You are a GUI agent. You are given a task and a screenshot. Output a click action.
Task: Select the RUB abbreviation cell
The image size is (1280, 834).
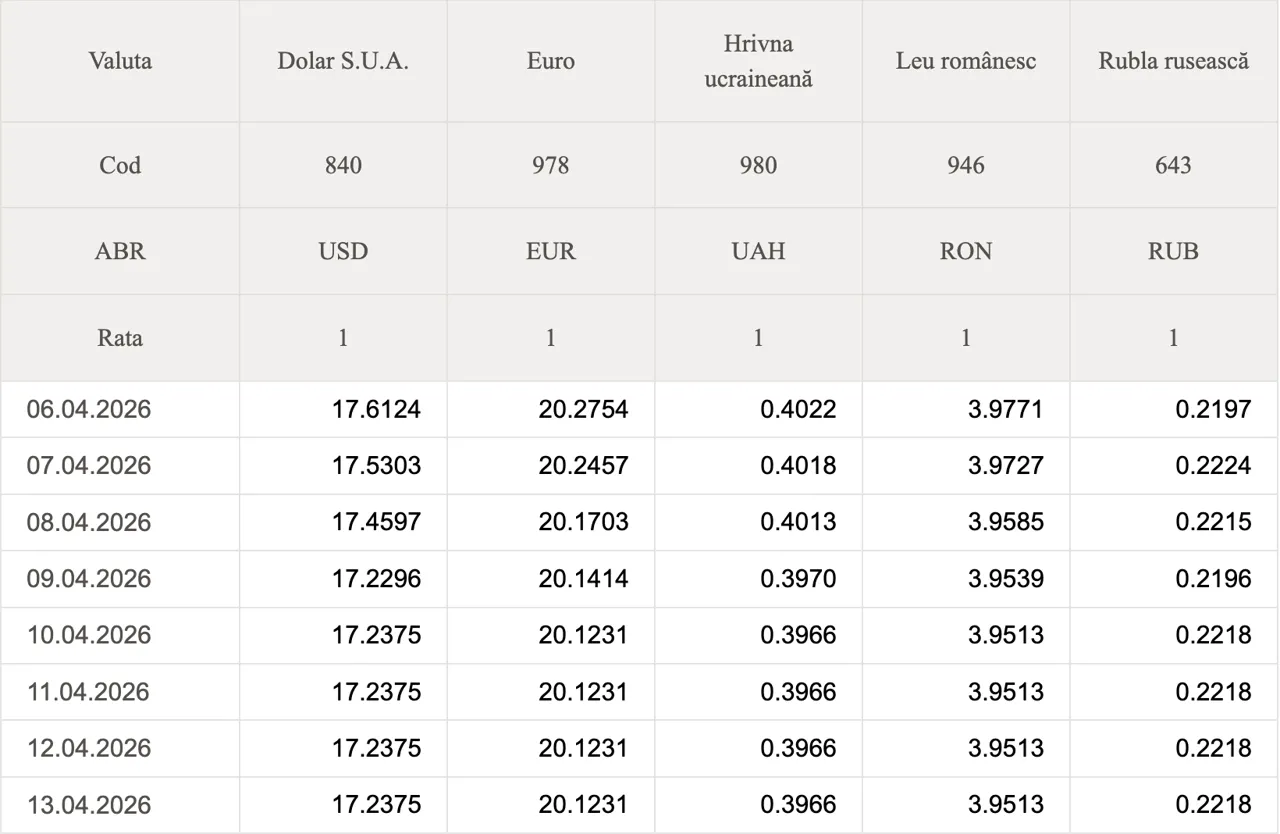coord(1174,251)
